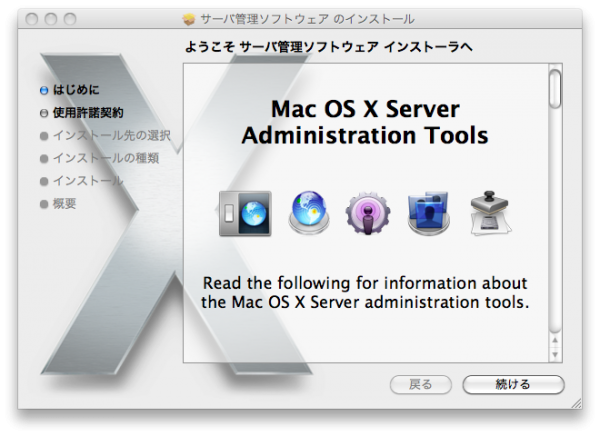Click the Server Admin icon
The image size is (600, 436).
click(245, 214)
